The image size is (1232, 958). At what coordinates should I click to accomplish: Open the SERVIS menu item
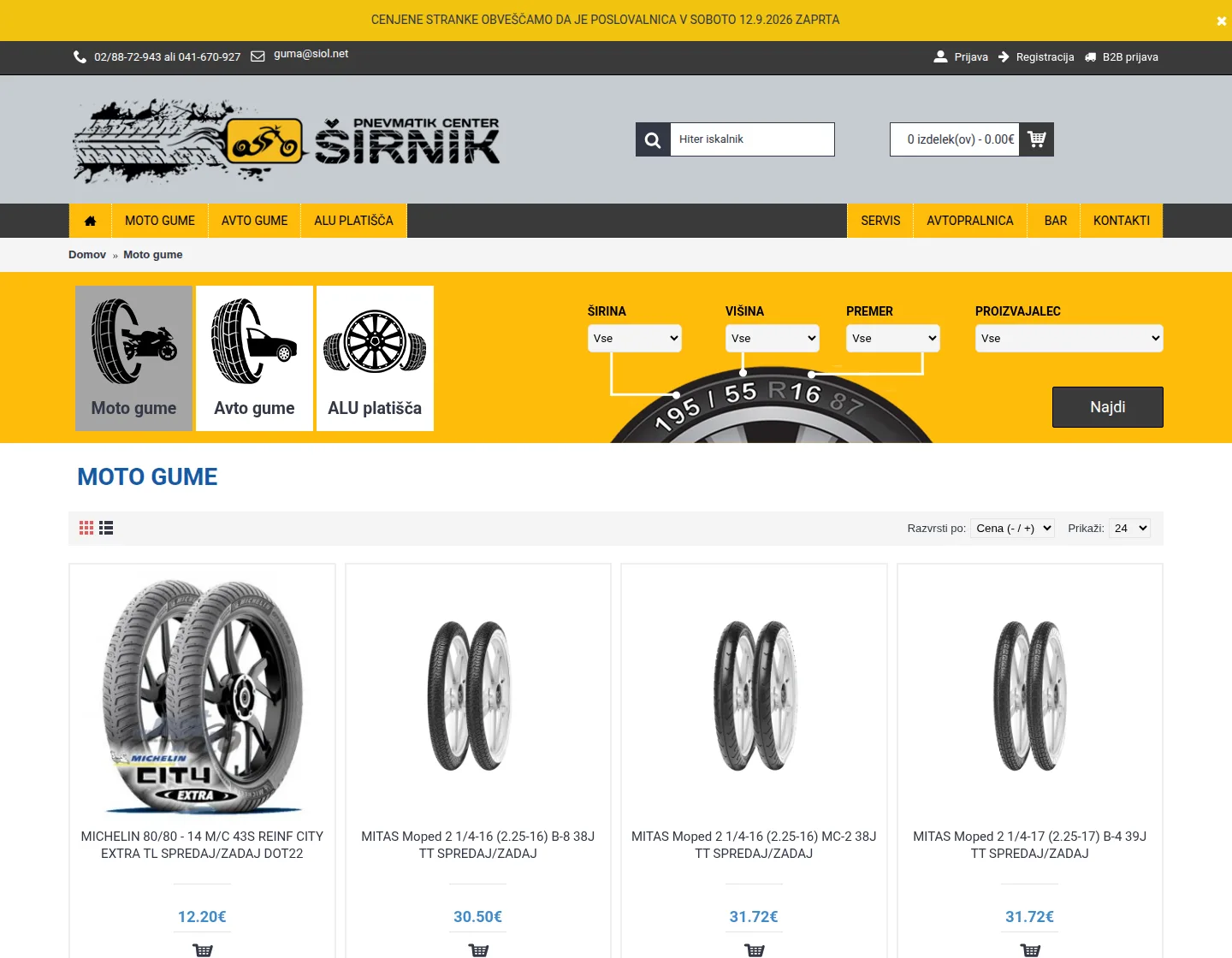click(x=880, y=221)
